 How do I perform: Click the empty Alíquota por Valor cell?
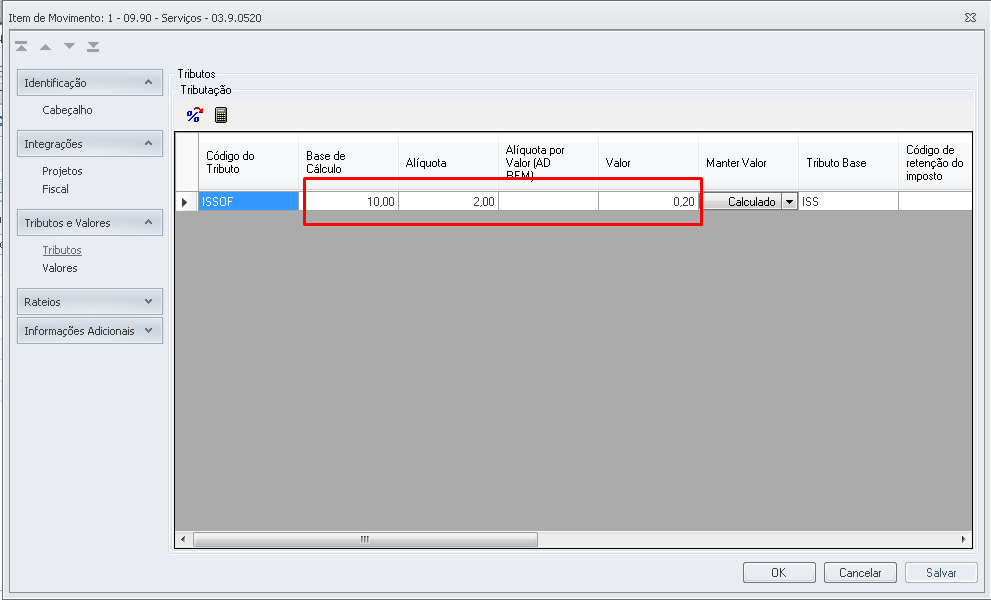click(x=549, y=202)
